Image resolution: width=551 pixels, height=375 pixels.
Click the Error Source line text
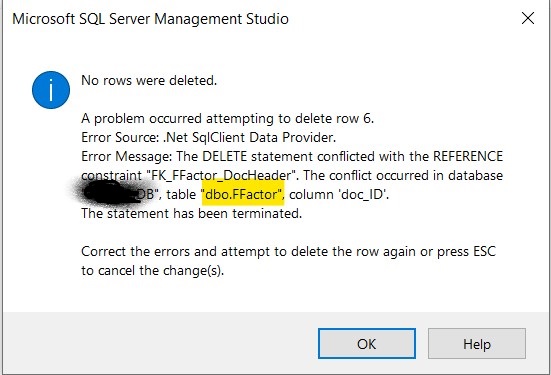pos(208,137)
